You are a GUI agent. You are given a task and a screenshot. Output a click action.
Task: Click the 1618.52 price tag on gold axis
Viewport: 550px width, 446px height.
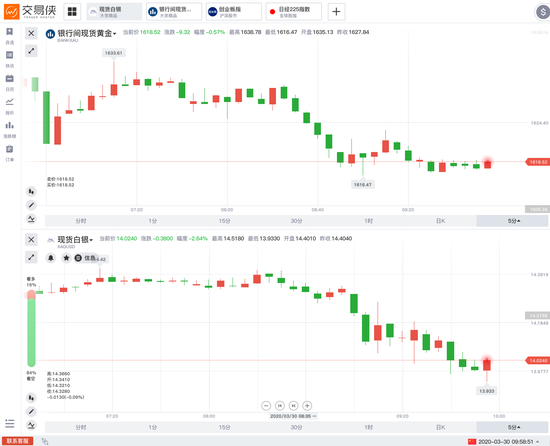tap(537, 162)
